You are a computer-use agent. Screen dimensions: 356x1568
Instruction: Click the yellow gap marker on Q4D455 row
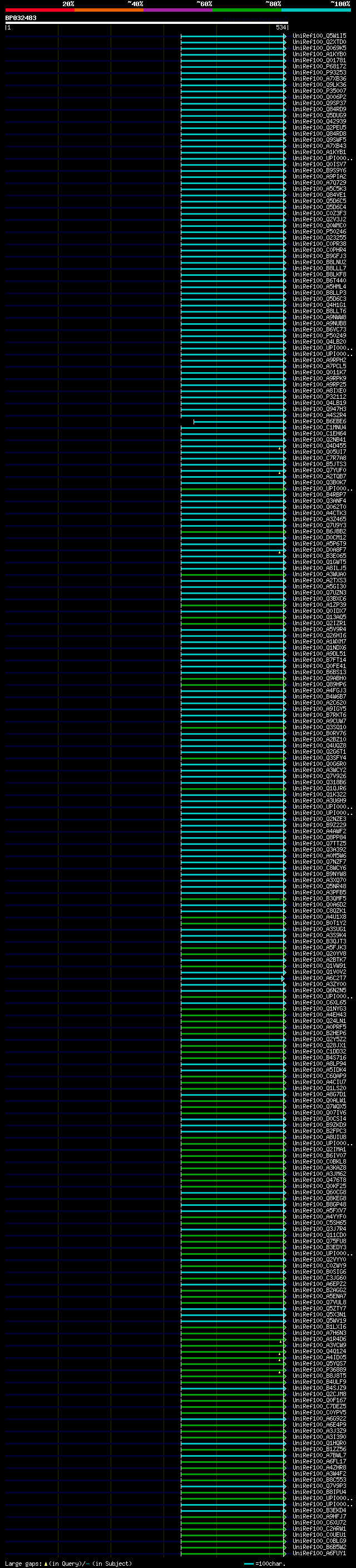280,448
